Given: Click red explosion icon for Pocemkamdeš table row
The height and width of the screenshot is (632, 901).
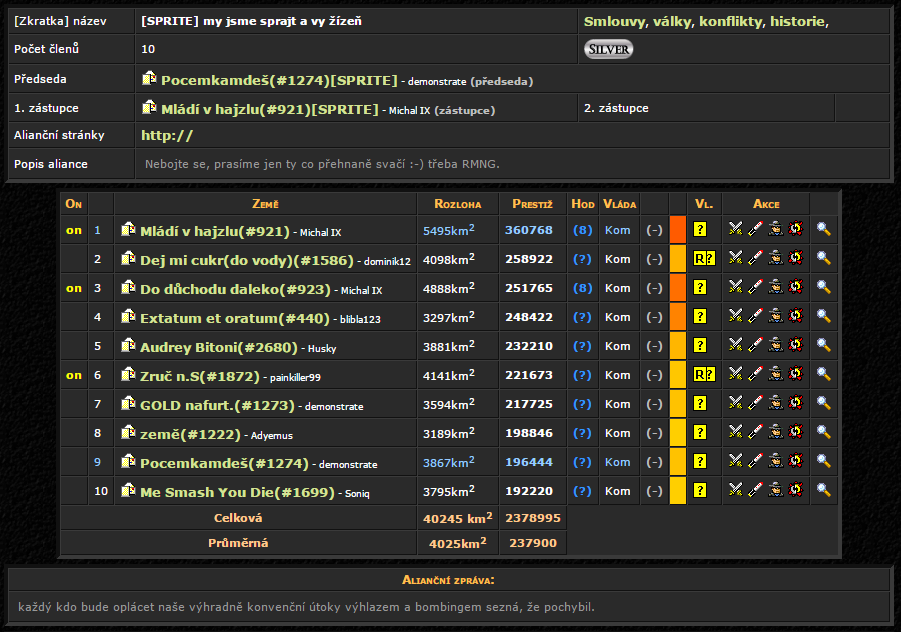Looking at the screenshot, I should point(795,460).
